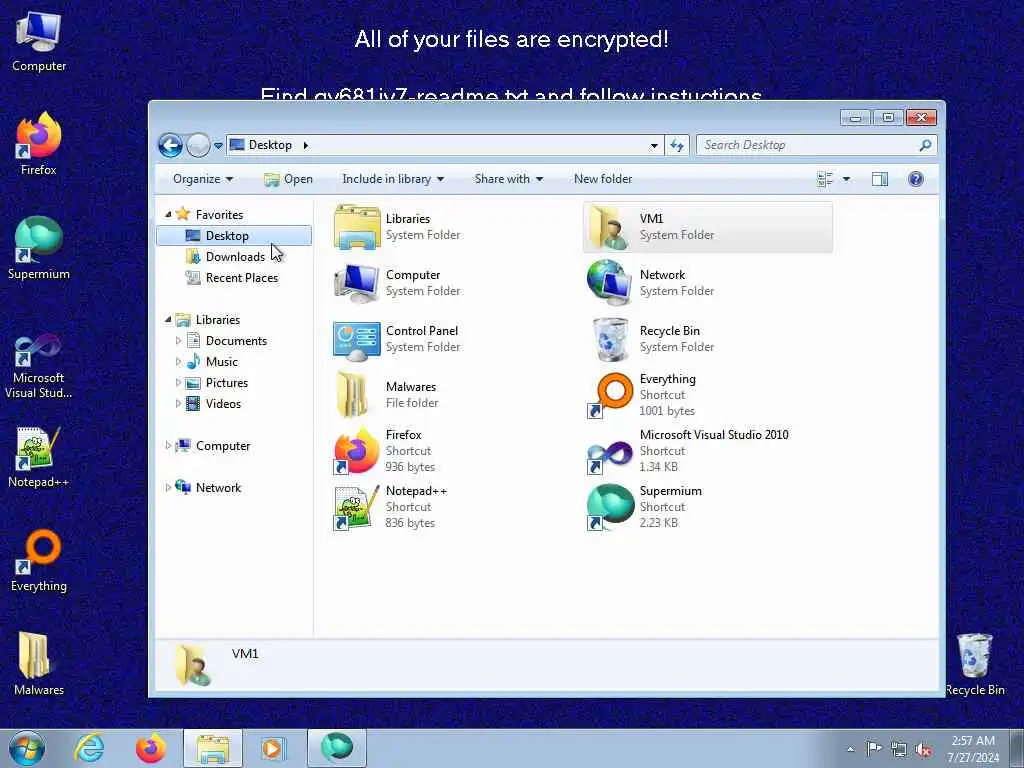The image size is (1024, 768).
Task: Select the Computer system folder icon in file list
Action: click(x=357, y=283)
